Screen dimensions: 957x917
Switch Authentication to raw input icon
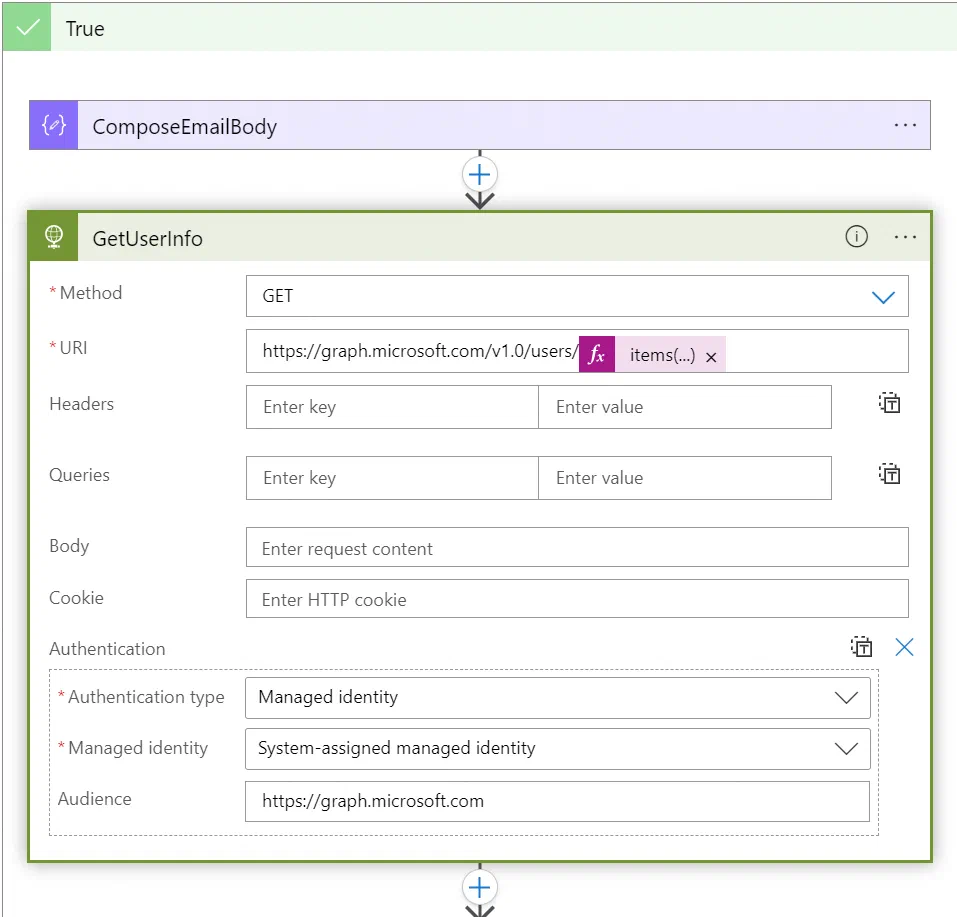(861, 647)
